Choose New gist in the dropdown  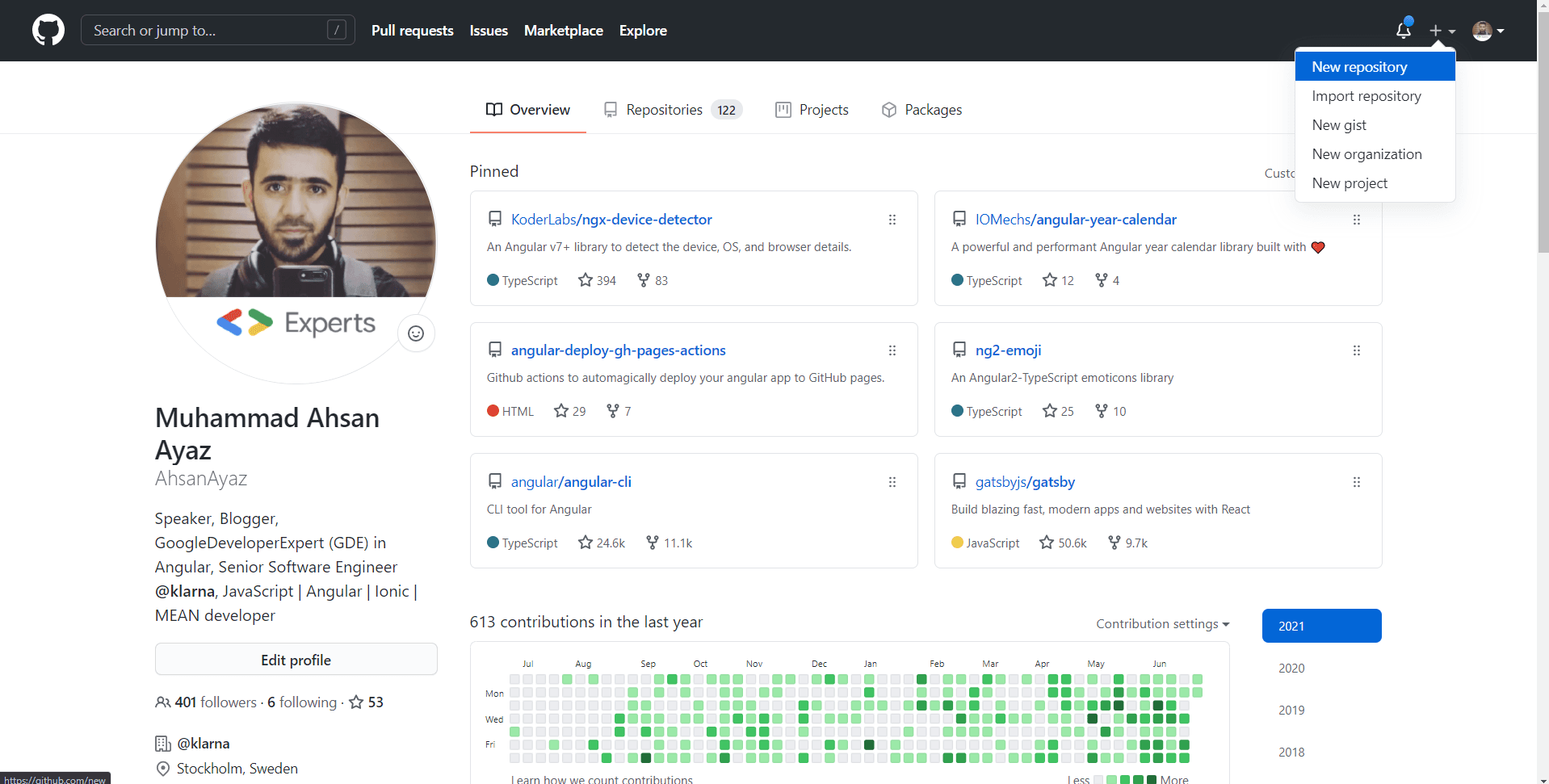pos(1375,125)
